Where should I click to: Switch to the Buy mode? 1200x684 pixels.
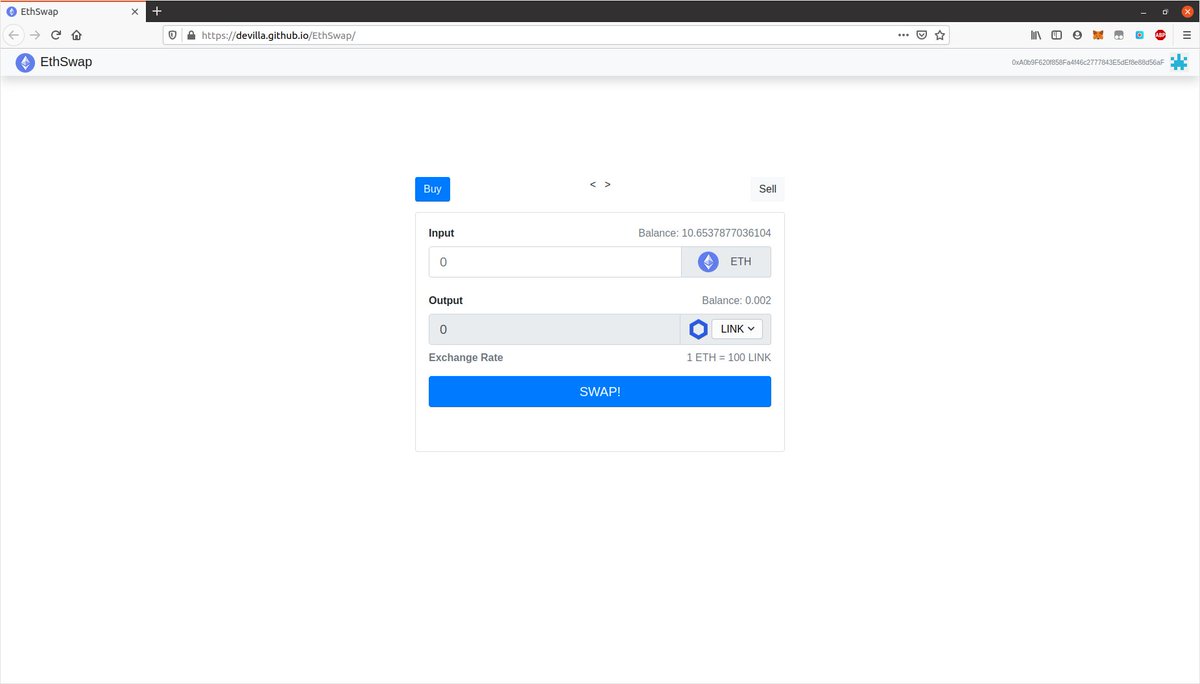tap(432, 189)
